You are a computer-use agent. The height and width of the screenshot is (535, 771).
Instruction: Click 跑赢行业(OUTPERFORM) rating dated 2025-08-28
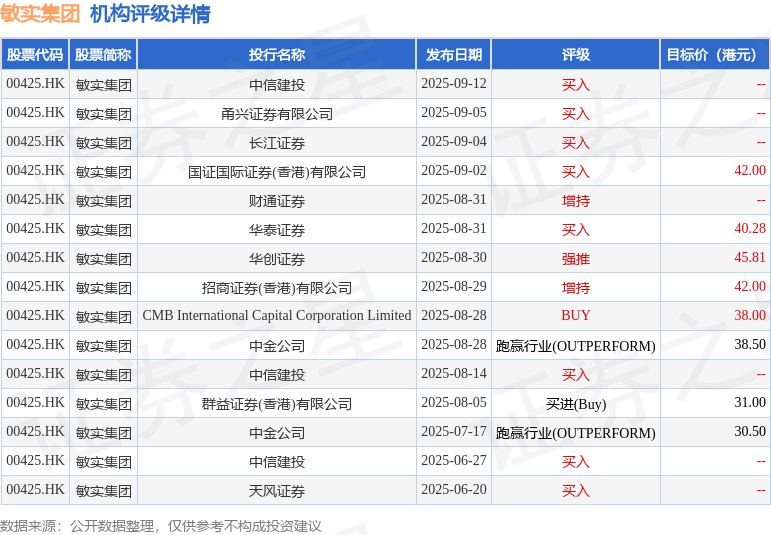[x=576, y=346]
